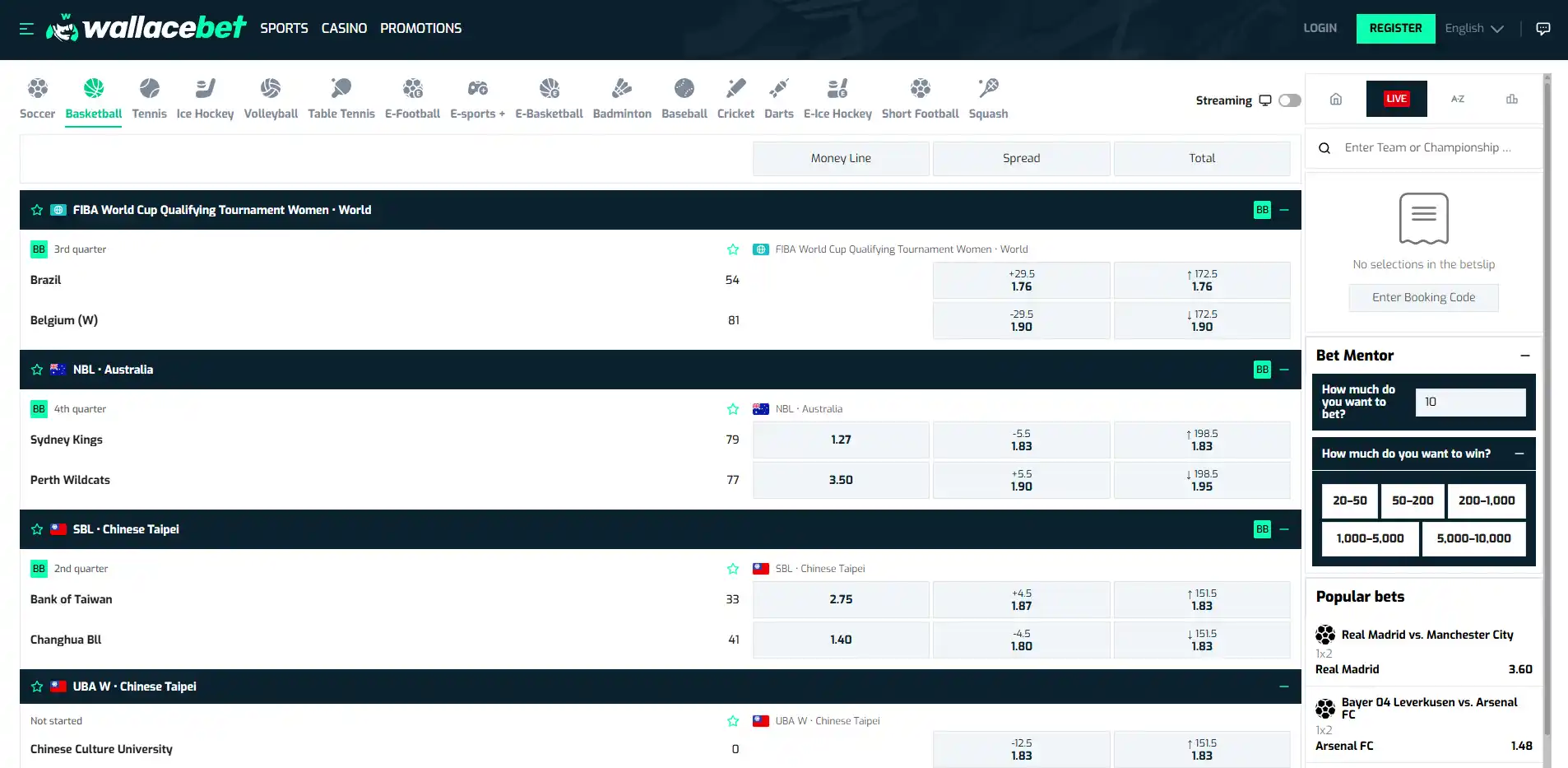Toggle the Streaming switch
The height and width of the screenshot is (768, 1568).
click(1290, 100)
